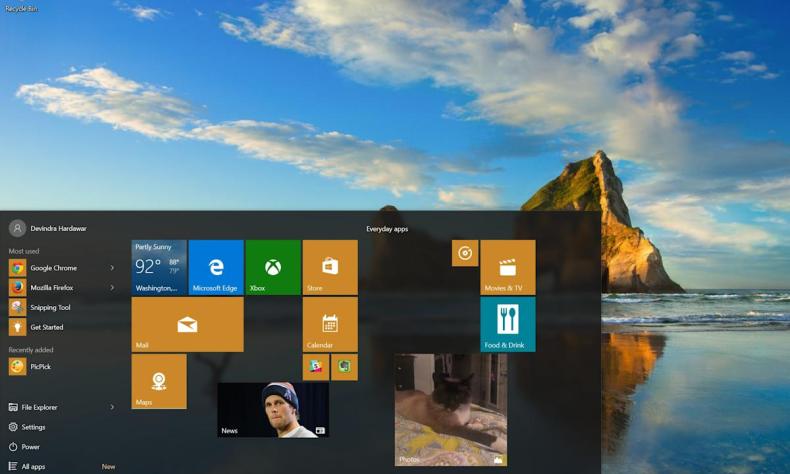Click the Everyday apps group title
Image resolution: width=790 pixels, height=474 pixels.
pyautogui.click(x=387, y=229)
